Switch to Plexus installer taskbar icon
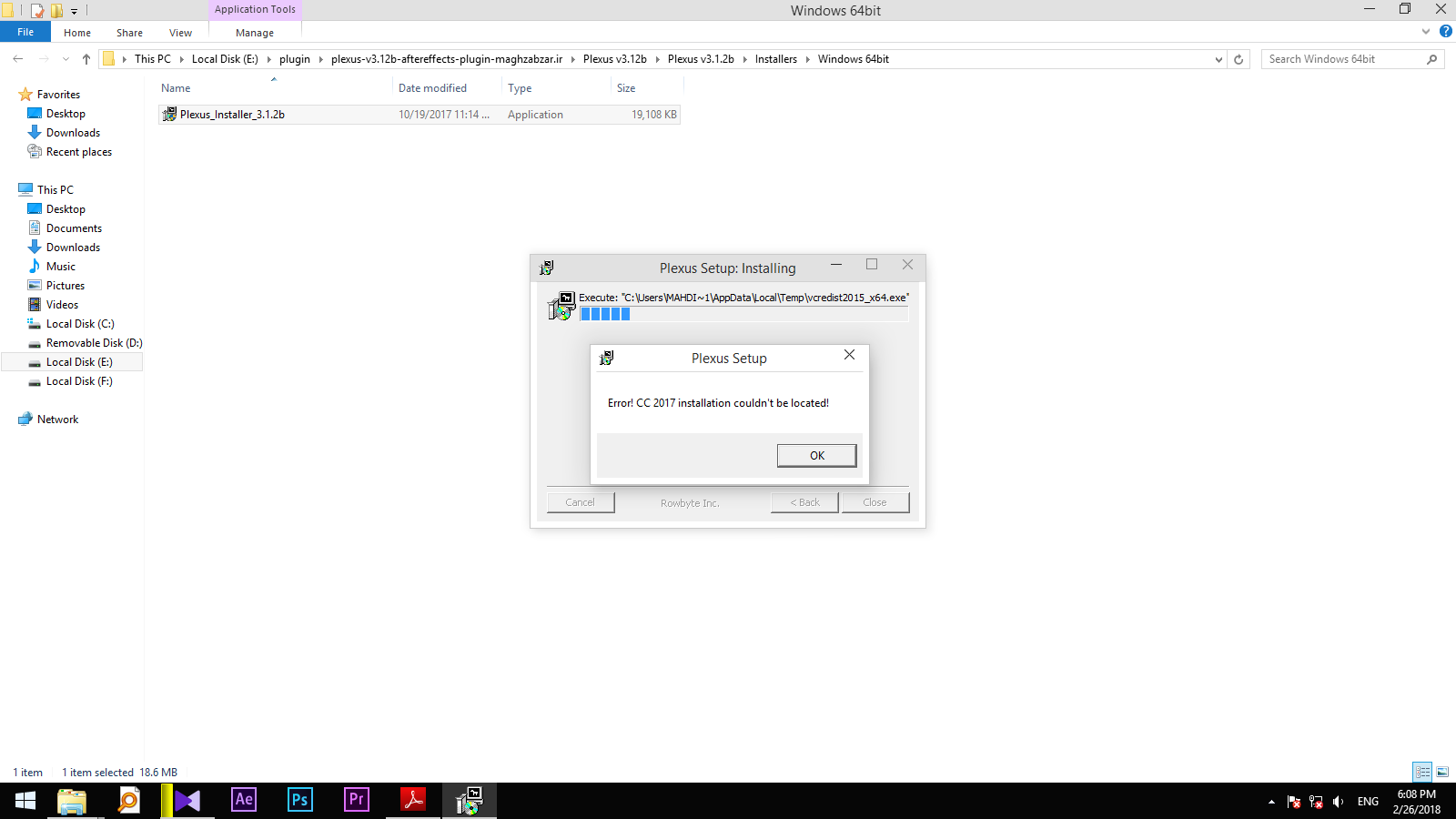Viewport: 1456px width, 819px height. [470, 801]
